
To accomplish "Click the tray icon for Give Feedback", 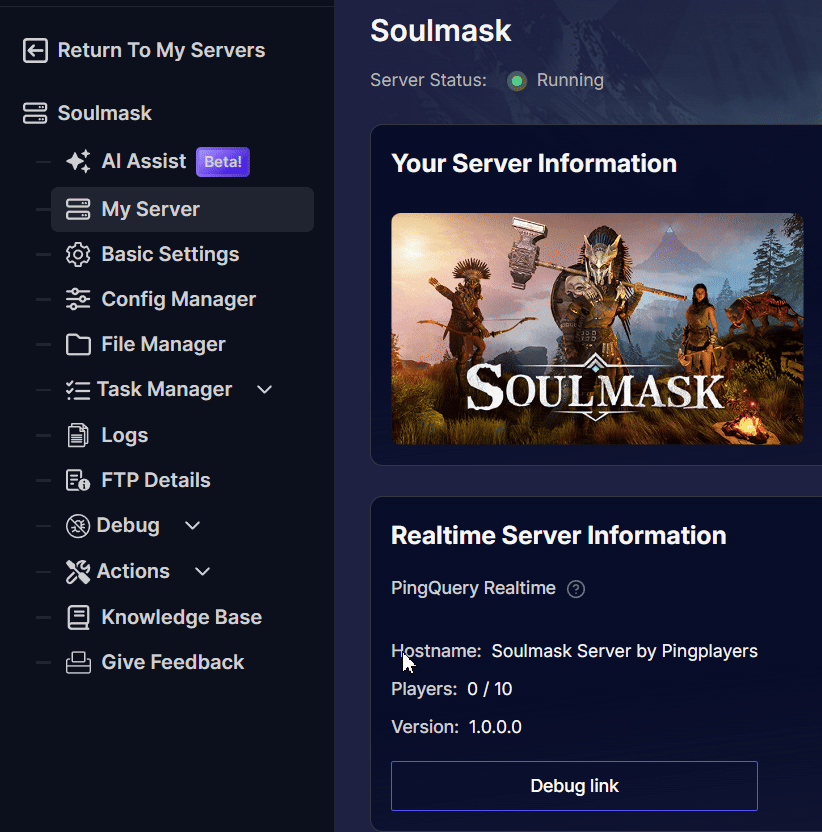I will [78, 662].
